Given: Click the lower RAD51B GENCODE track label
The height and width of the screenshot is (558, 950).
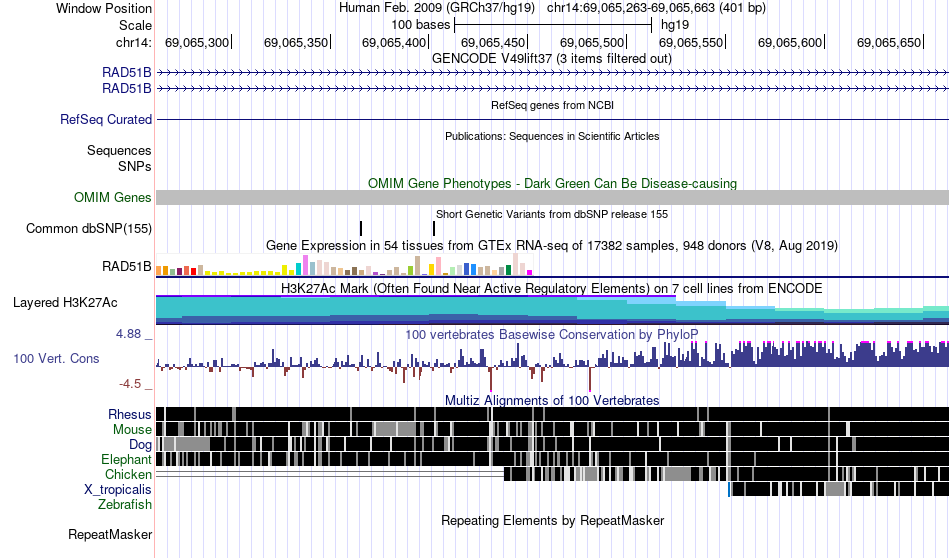Looking at the screenshot, I should (x=127, y=88).
